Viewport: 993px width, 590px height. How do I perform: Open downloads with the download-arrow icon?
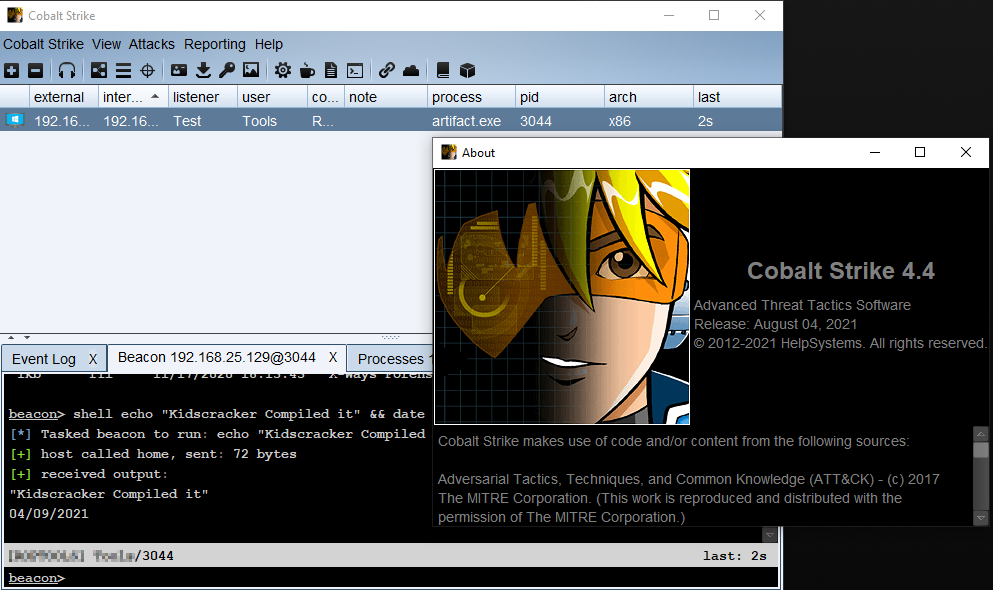tap(203, 70)
